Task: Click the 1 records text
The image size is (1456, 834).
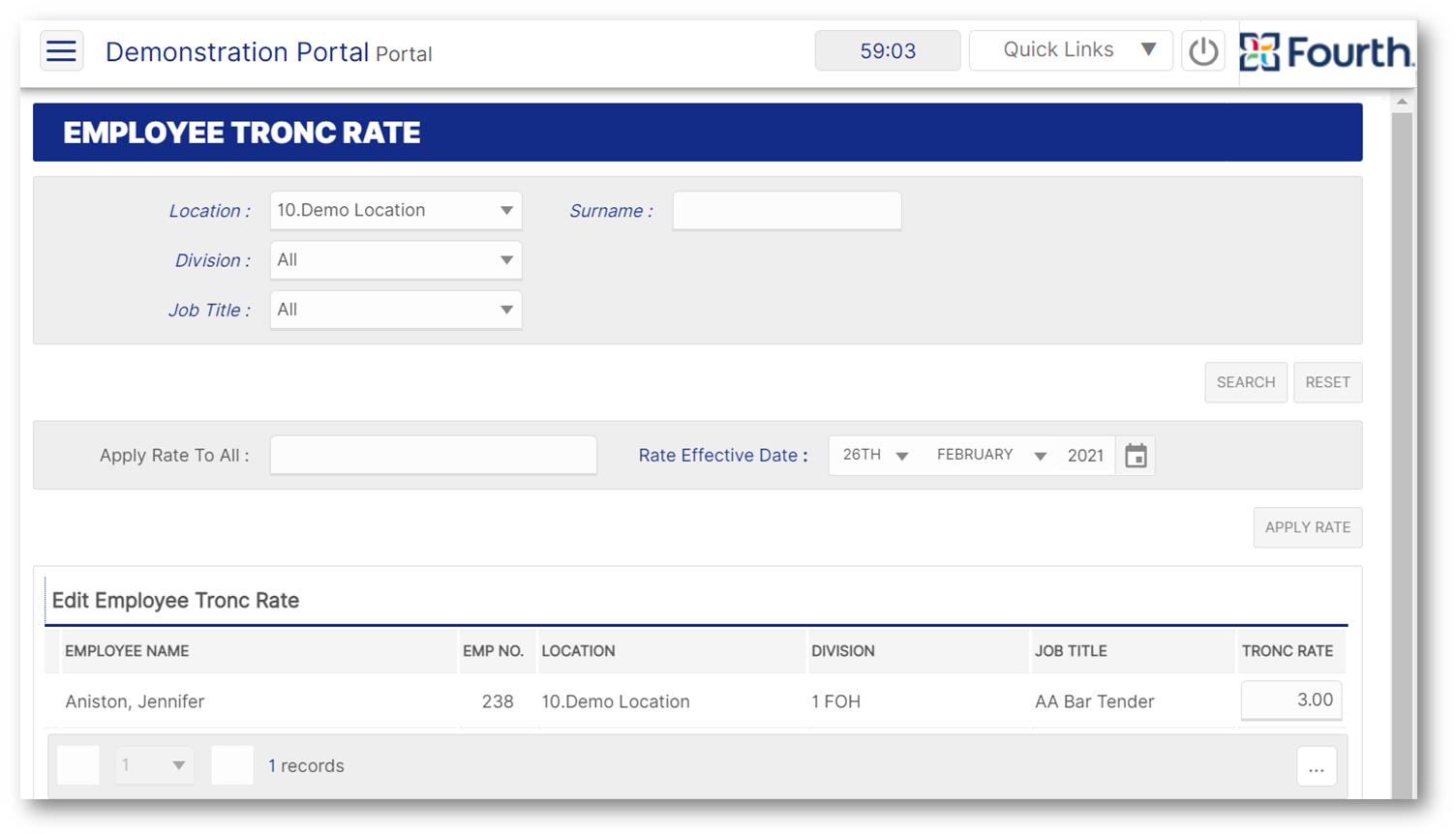Action: (306, 765)
